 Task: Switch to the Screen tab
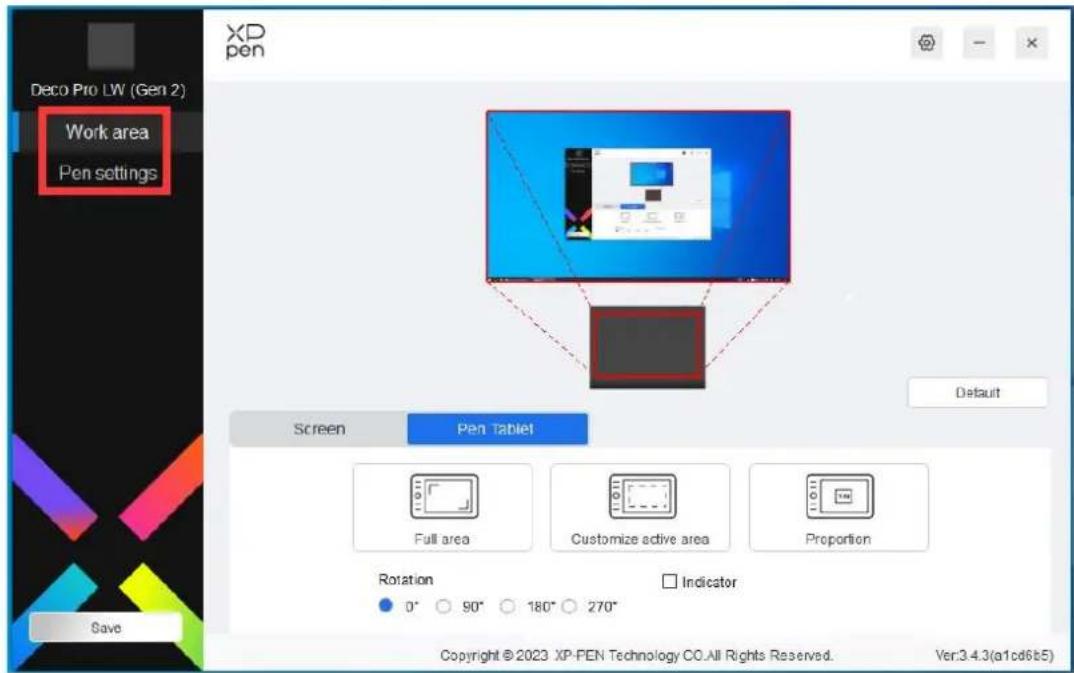319,429
